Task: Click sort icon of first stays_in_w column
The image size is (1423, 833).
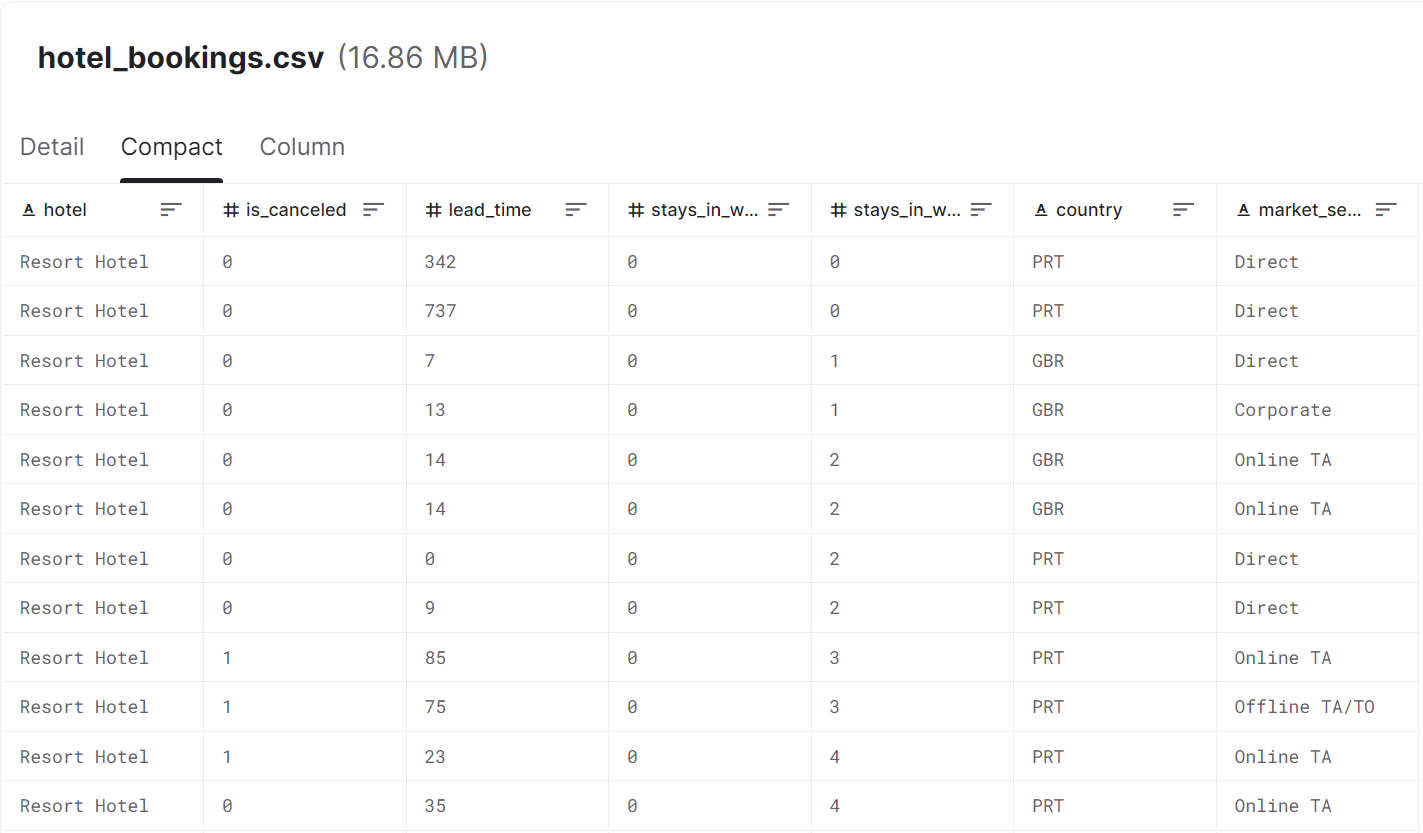Action: 779,210
